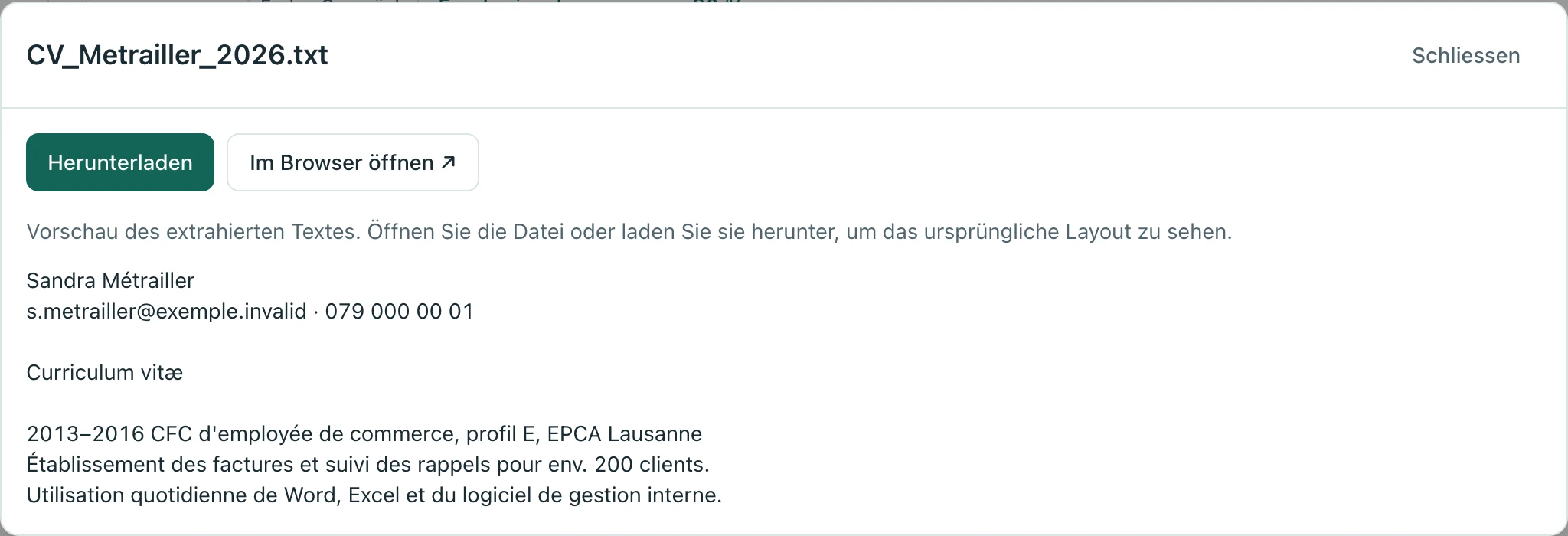The height and width of the screenshot is (536, 1568).
Task: Click the phone number 079 000 00 01
Action: (399, 311)
